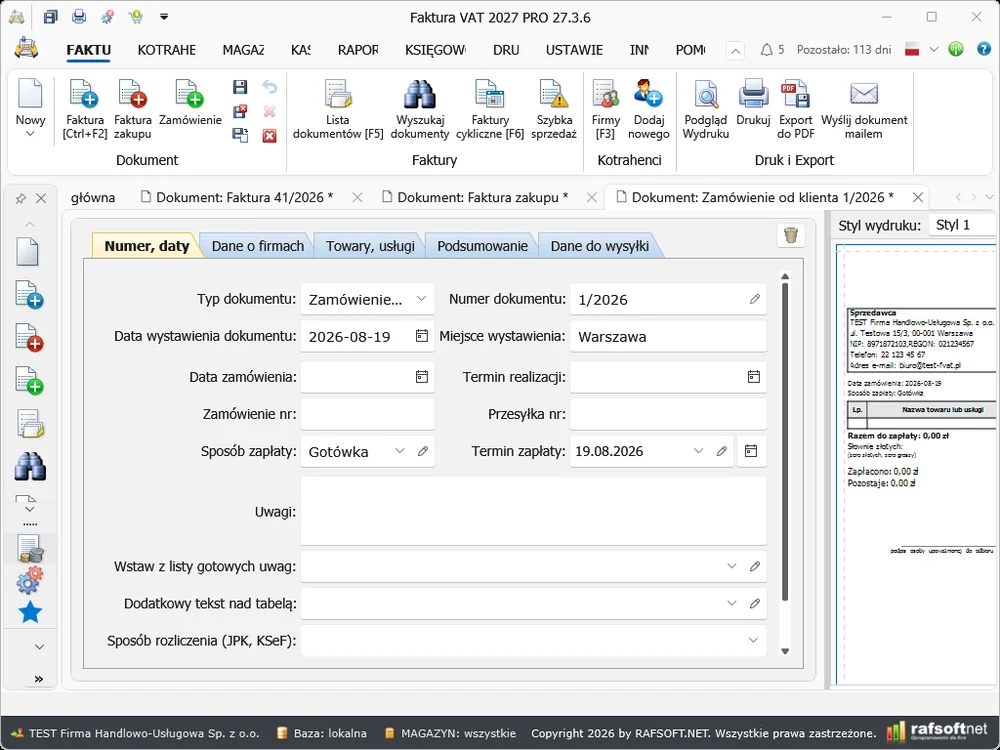This screenshot has height=750, width=1000.
Task: Open Szybka sprzedaż warning icon
Action: 554,108
